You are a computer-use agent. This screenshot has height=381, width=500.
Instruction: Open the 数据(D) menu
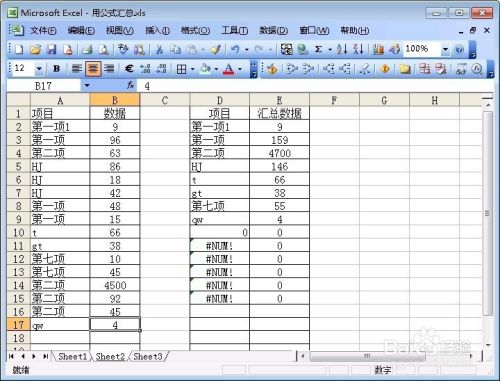(x=273, y=31)
